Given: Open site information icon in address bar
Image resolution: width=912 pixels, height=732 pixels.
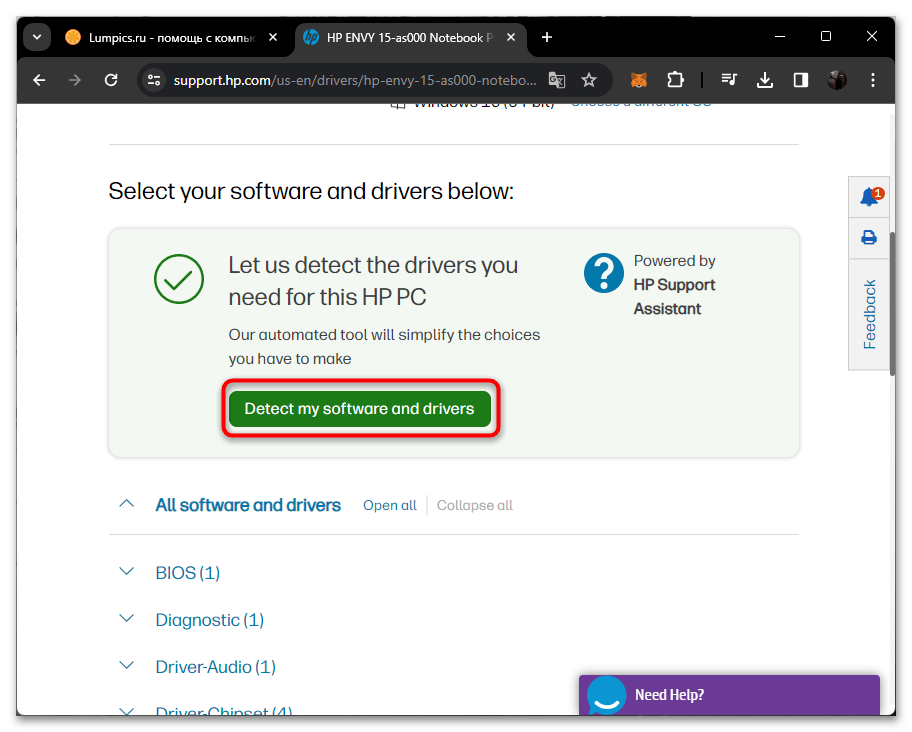Looking at the screenshot, I should (x=154, y=80).
